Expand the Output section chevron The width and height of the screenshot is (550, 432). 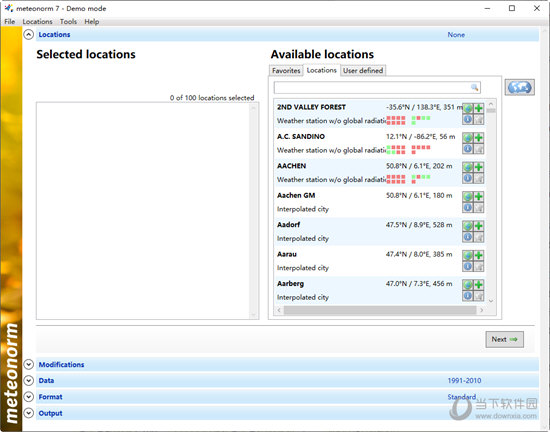pyautogui.click(x=28, y=413)
